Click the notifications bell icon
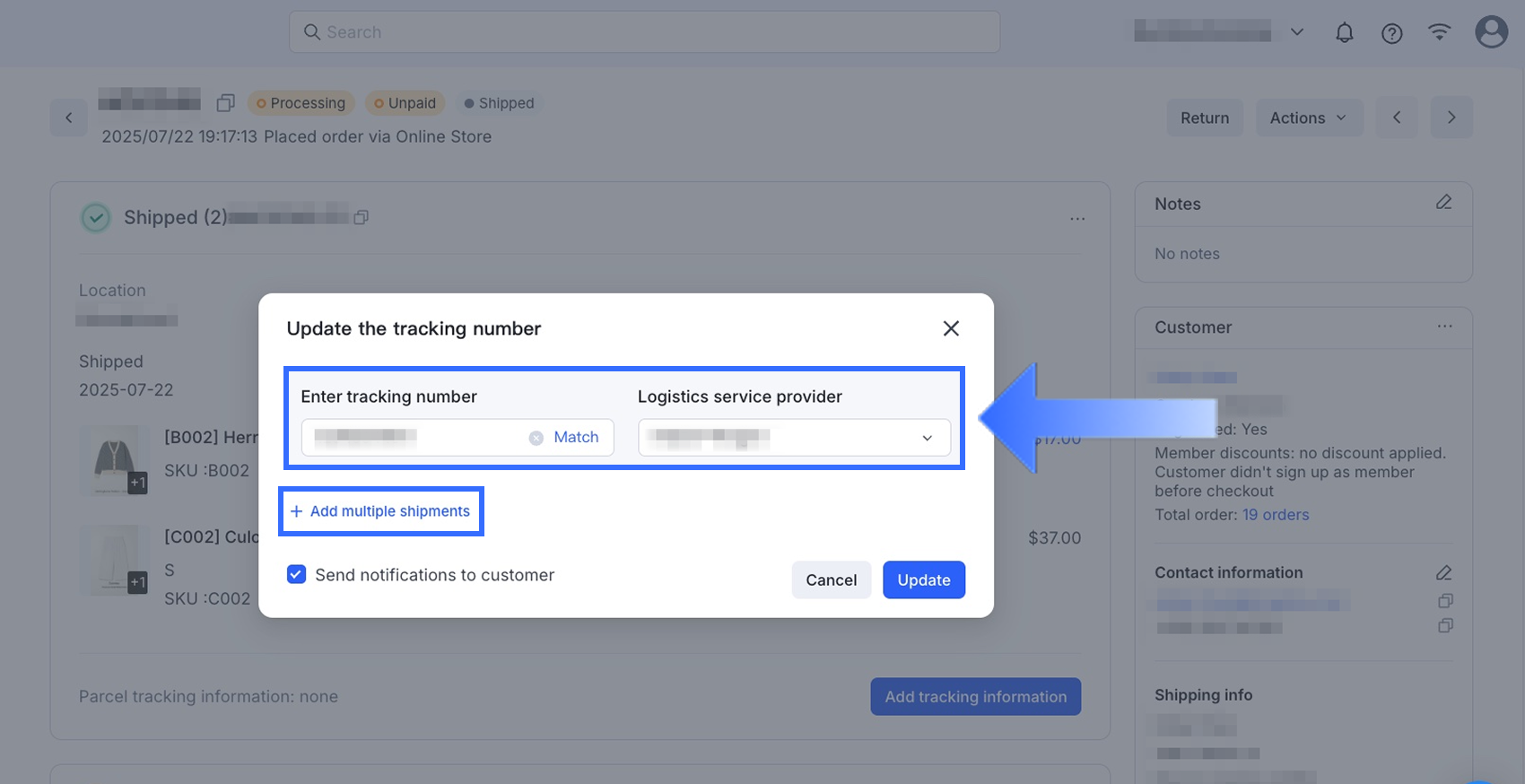 (x=1344, y=33)
